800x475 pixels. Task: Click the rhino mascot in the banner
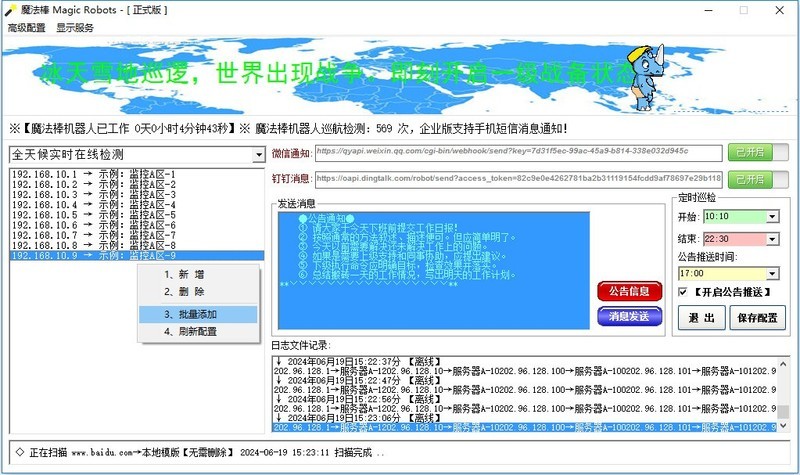646,77
